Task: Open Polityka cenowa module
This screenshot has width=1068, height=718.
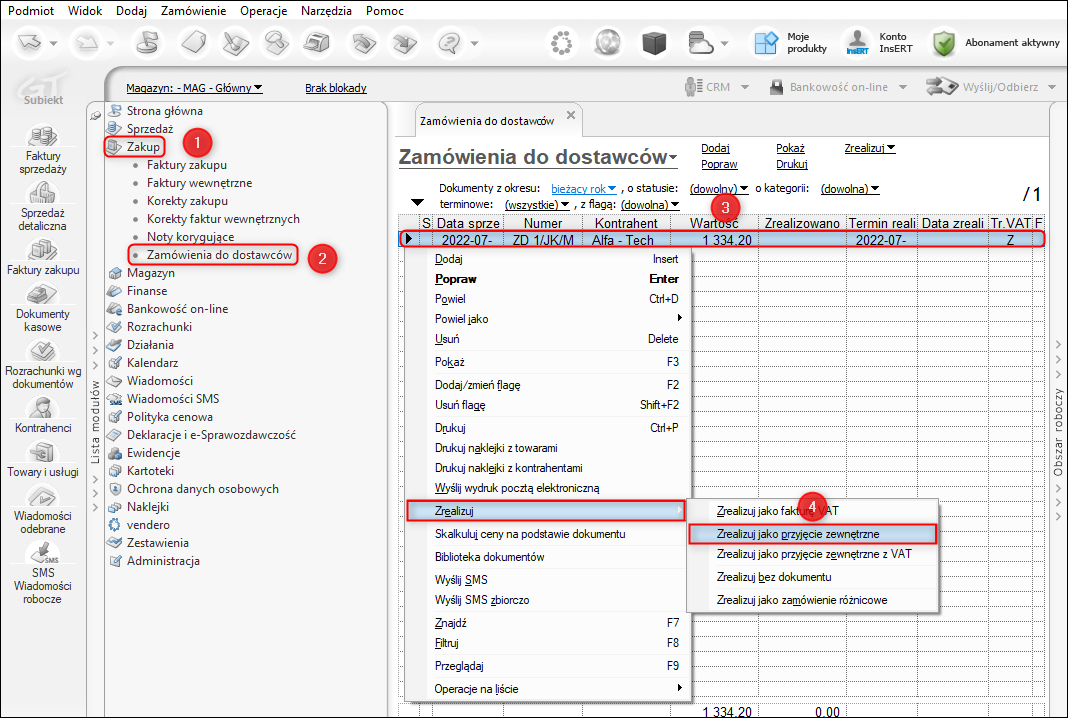Action: pyautogui.click(x=170, y=417)
